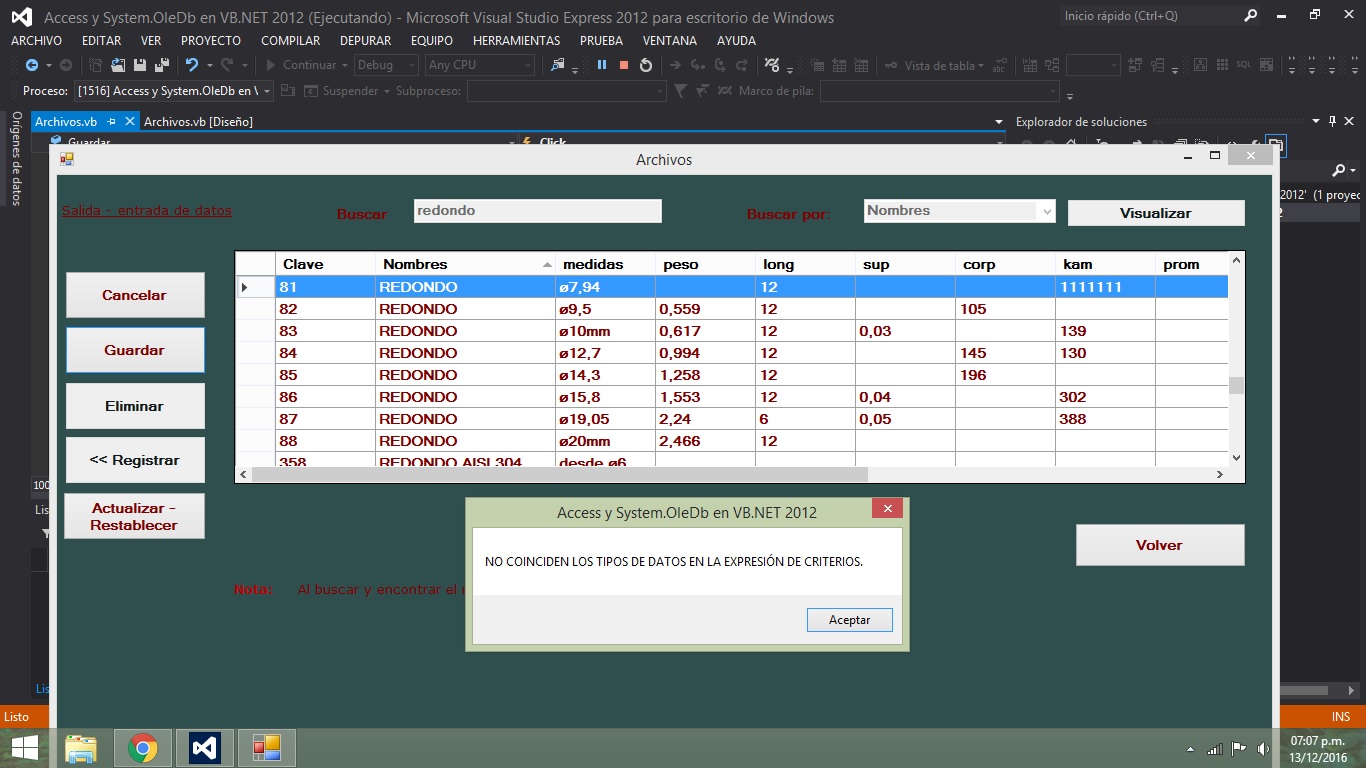Click the Guardar button
This screenshot has width=1366, height=768.
[x=135, y=351]
